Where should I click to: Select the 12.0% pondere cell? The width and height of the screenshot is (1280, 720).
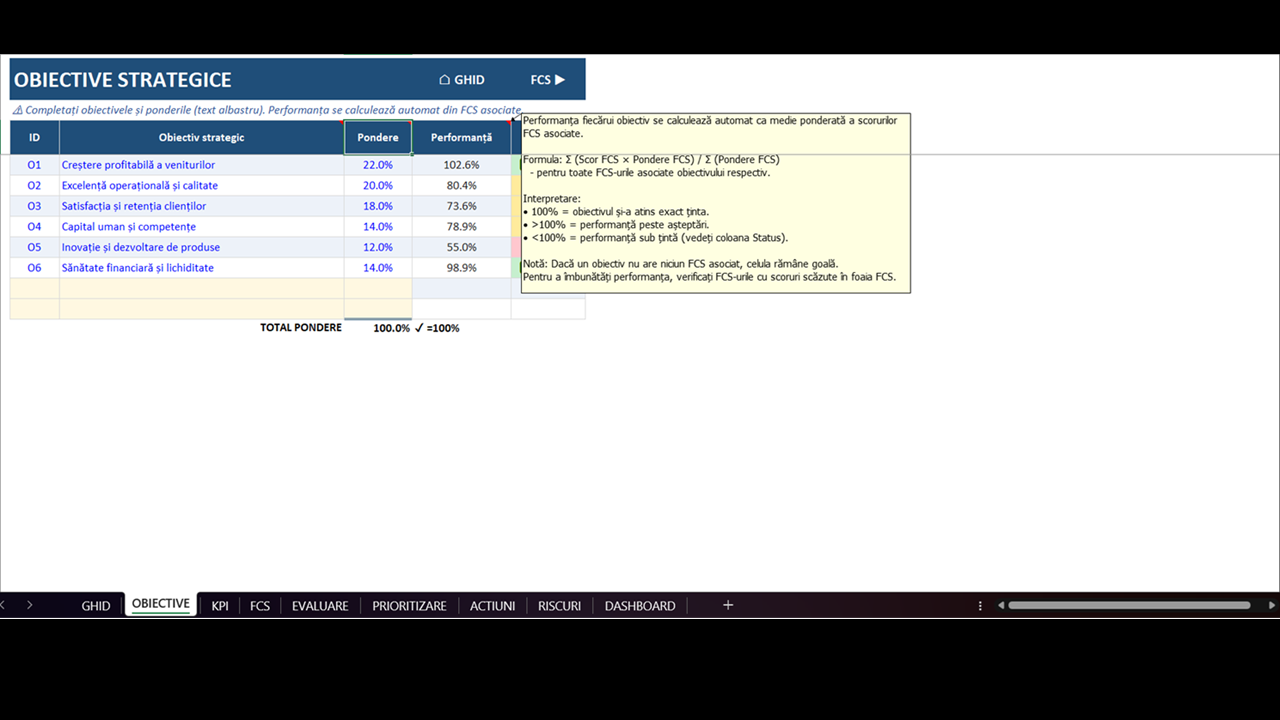[378, 247]
